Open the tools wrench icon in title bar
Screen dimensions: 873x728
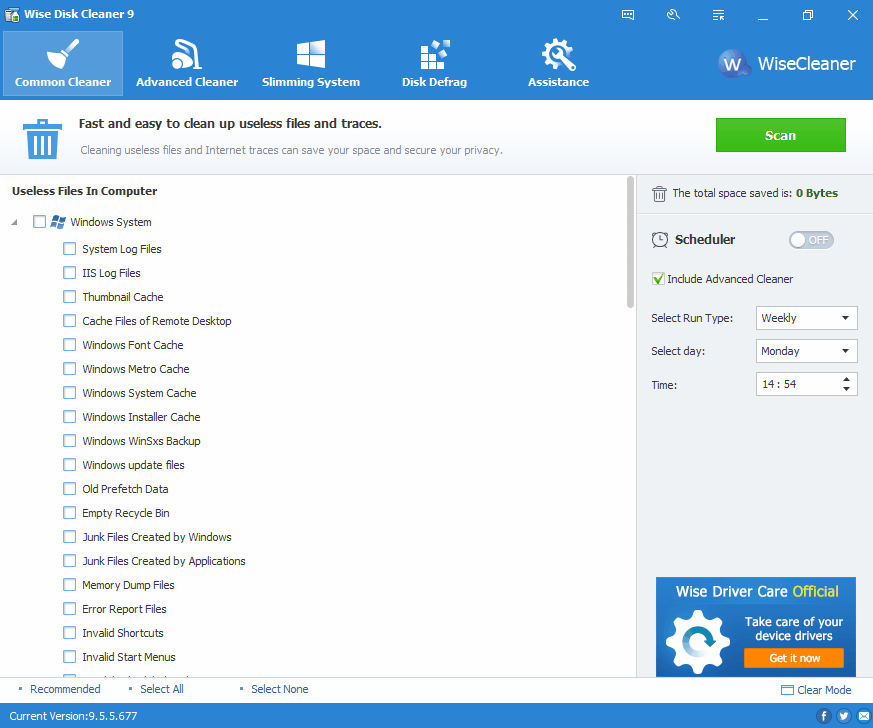tap(673, 15)
